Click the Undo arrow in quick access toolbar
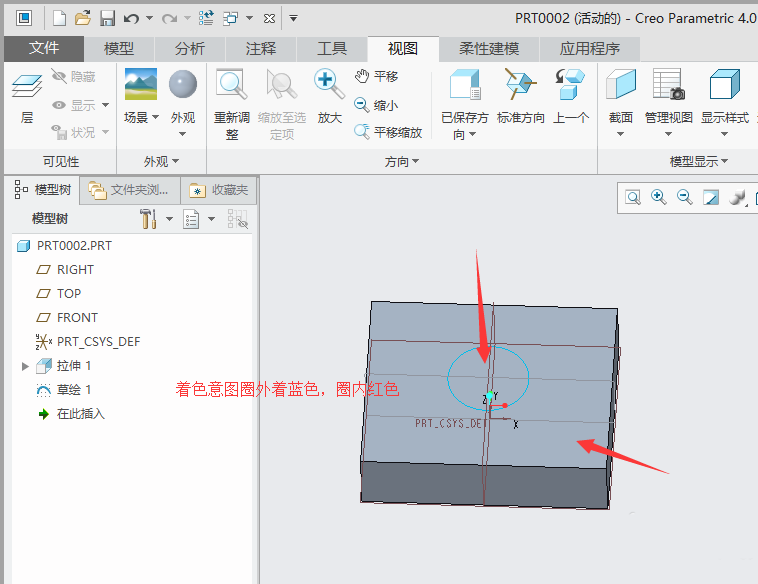Viewport: 758px width, 584px height. 131,18
